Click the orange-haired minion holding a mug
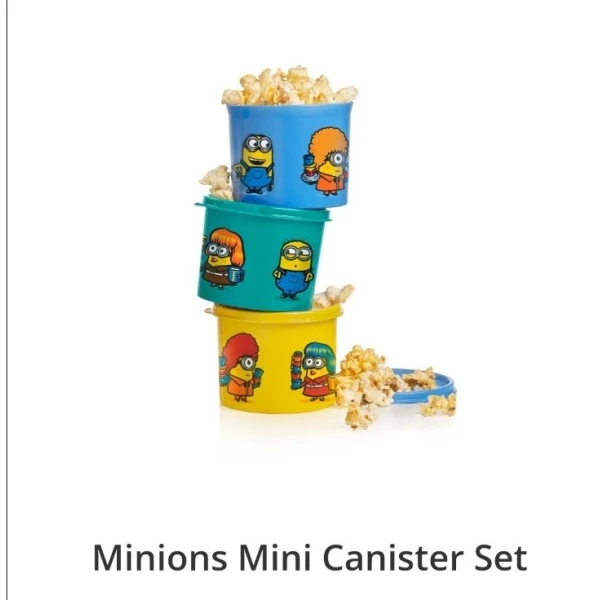The height and width of the screenshot is (600, 600). pyautogui.click(x=222, y=258)
